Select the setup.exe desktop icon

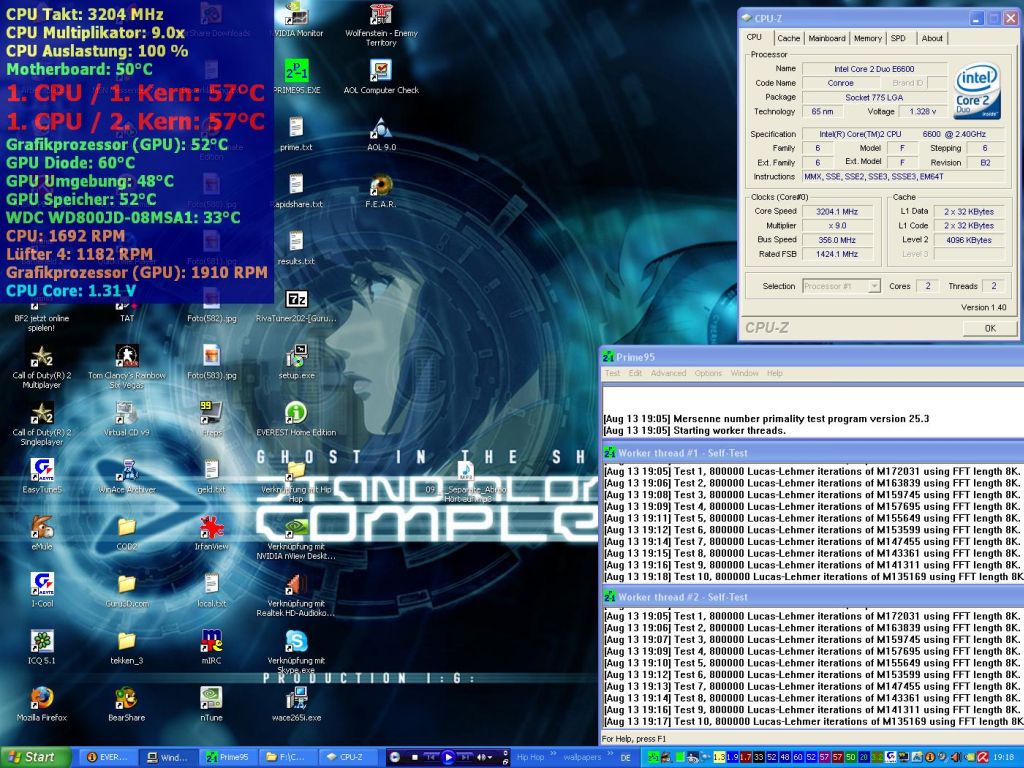click(x=296, y=362)
